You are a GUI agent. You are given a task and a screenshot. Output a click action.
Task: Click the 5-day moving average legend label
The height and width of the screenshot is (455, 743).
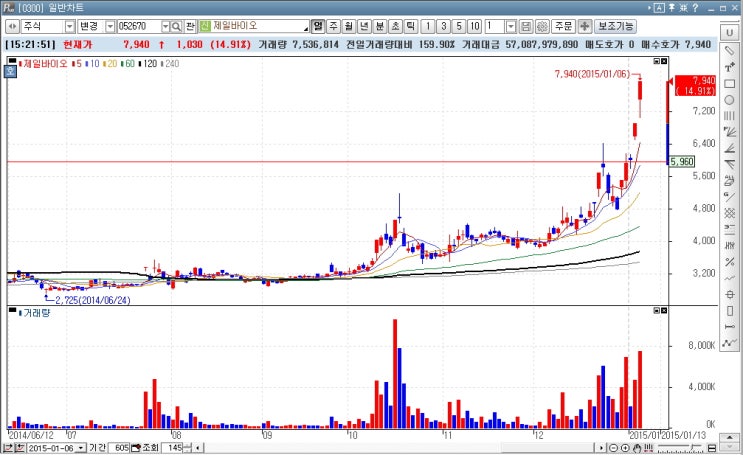77,64
